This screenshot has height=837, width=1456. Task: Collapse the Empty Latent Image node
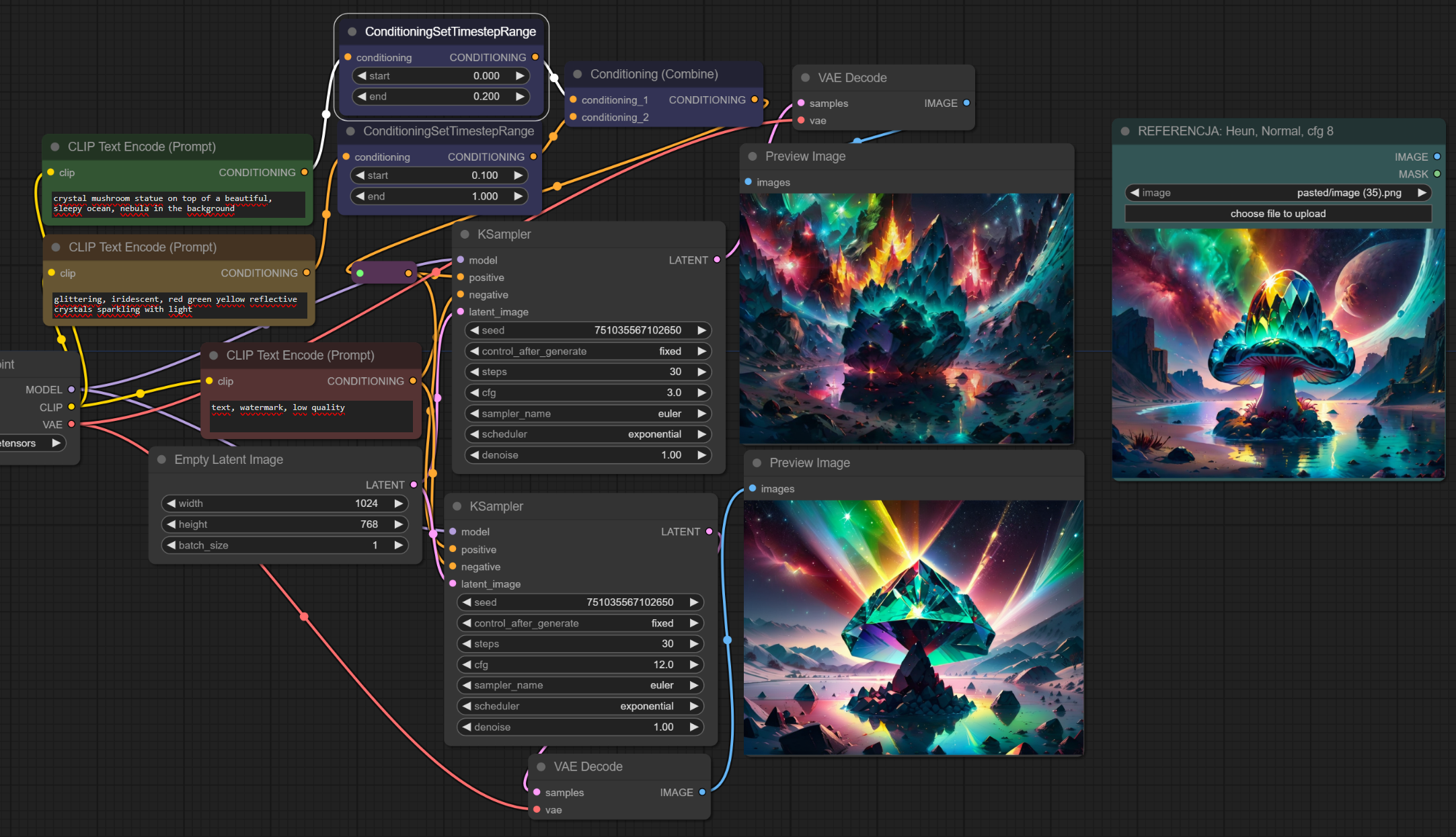(161, 460)
